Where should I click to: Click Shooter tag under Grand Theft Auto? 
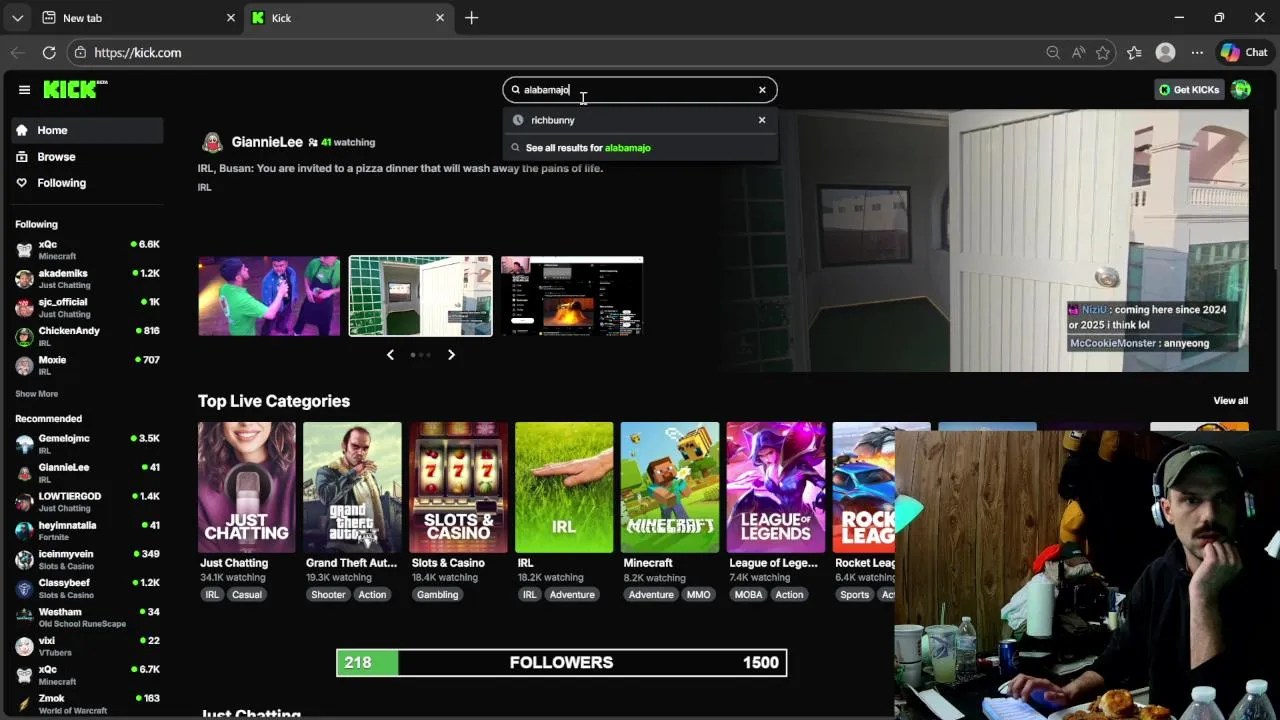tap(328, 595)
